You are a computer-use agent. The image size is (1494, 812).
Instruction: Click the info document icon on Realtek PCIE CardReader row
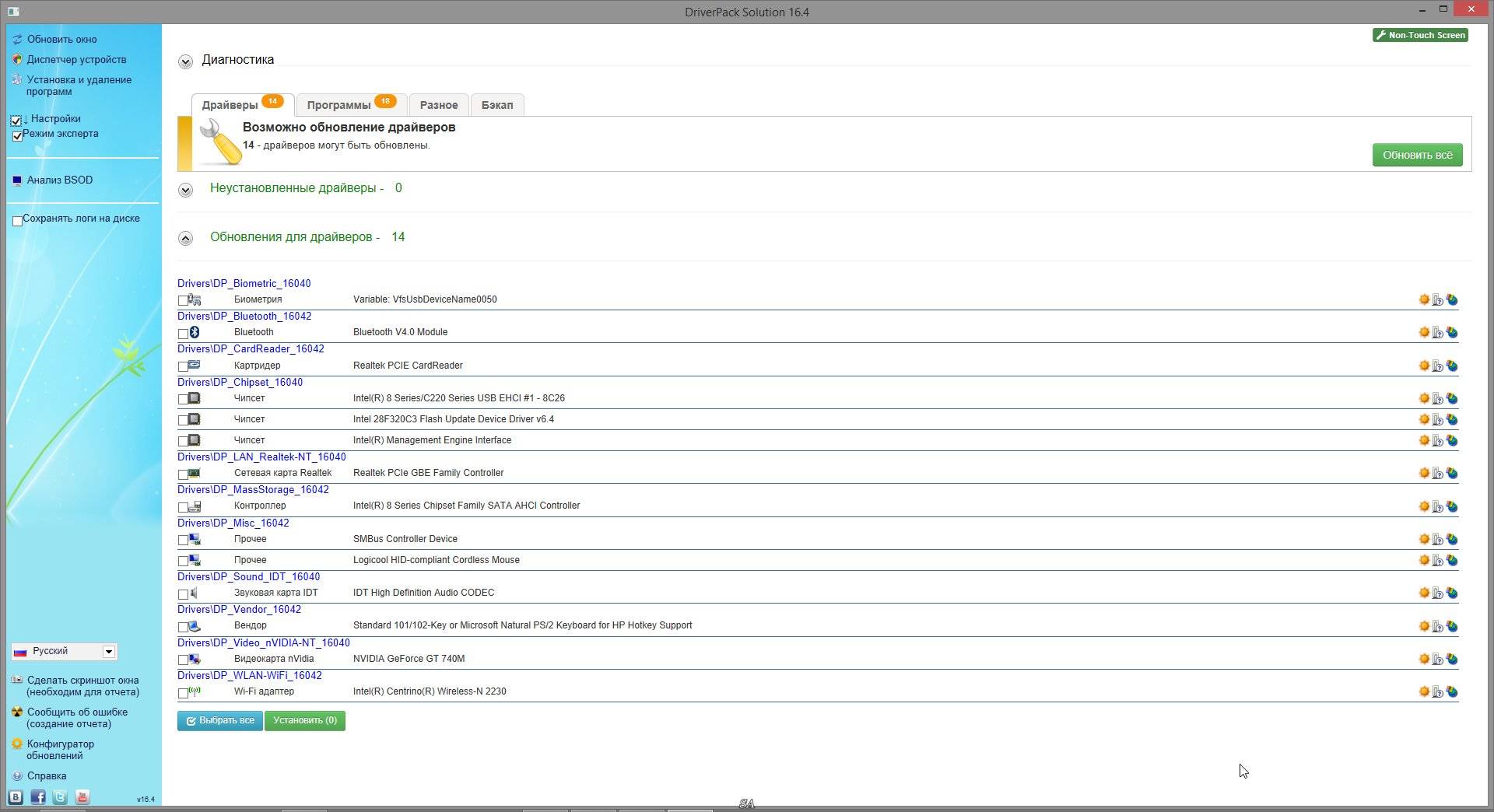[x=1438, y=366]
